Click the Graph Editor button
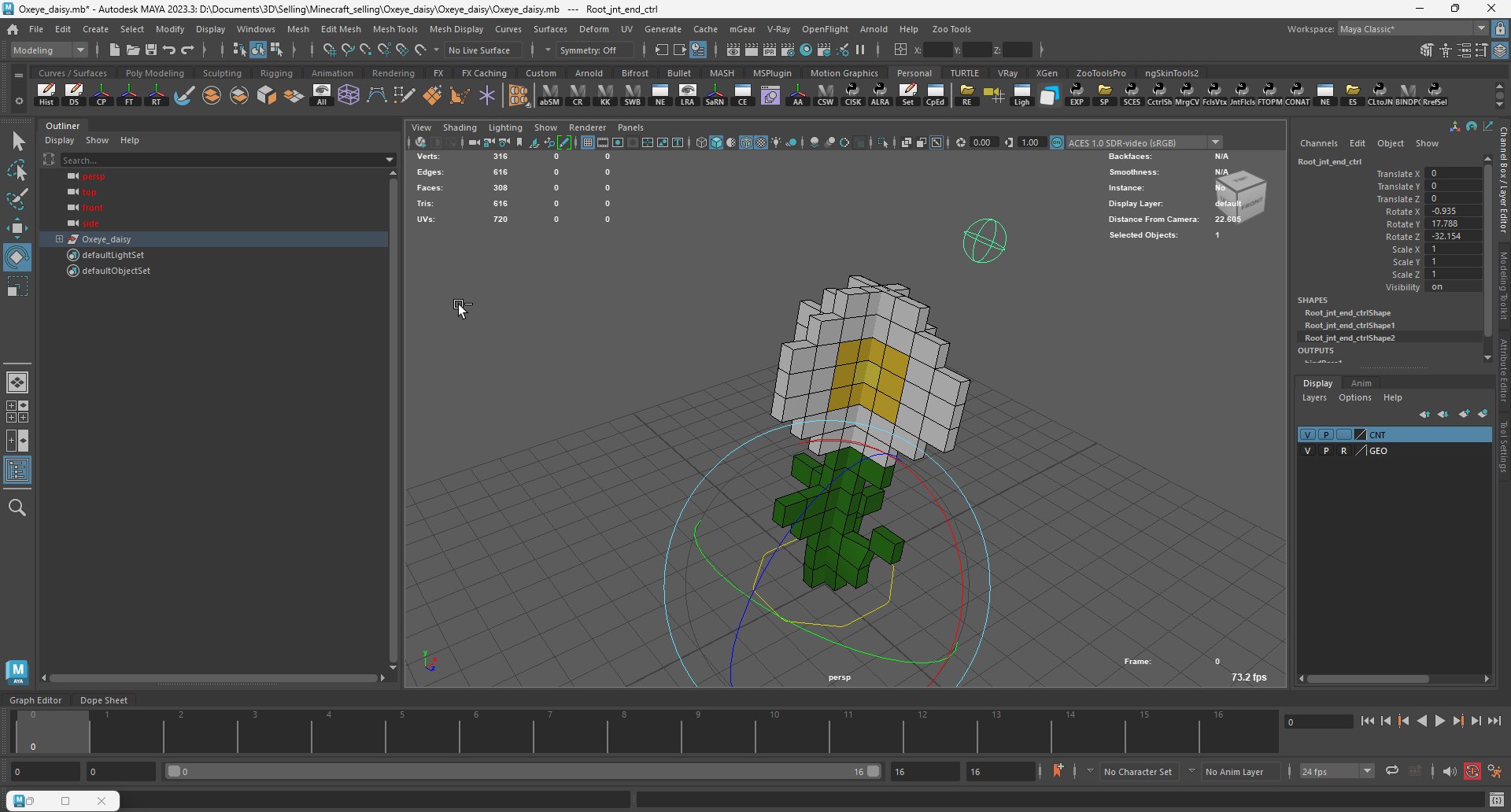The width and height of the screenshot is (1511, 812). [35, 699]
